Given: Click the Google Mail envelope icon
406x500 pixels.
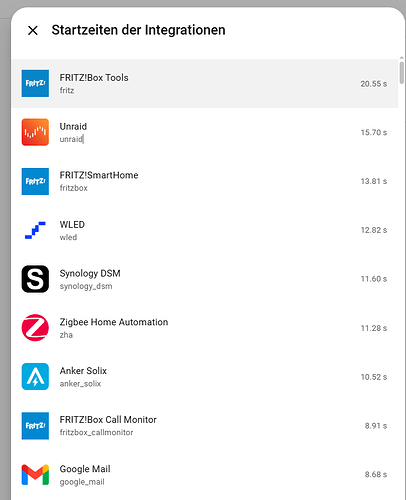Looking at the screenshot, I should (35, 475).
